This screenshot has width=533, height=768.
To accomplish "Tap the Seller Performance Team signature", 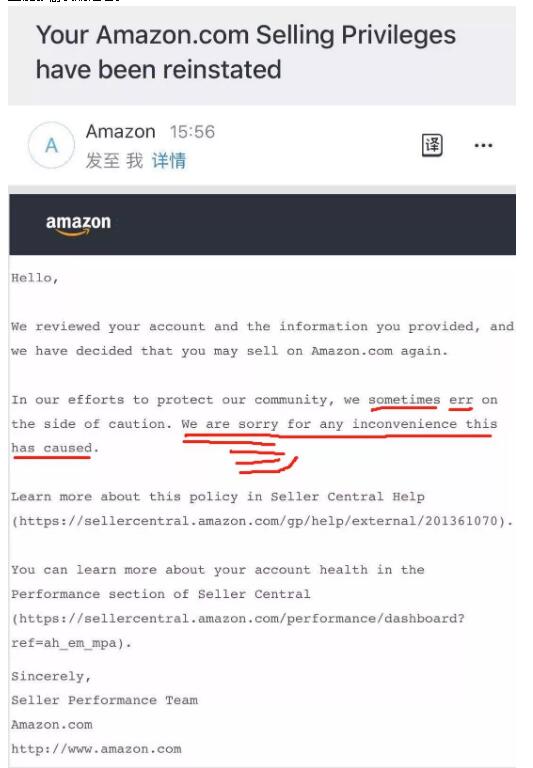I will pyautogui.click(x=104, y=700).
